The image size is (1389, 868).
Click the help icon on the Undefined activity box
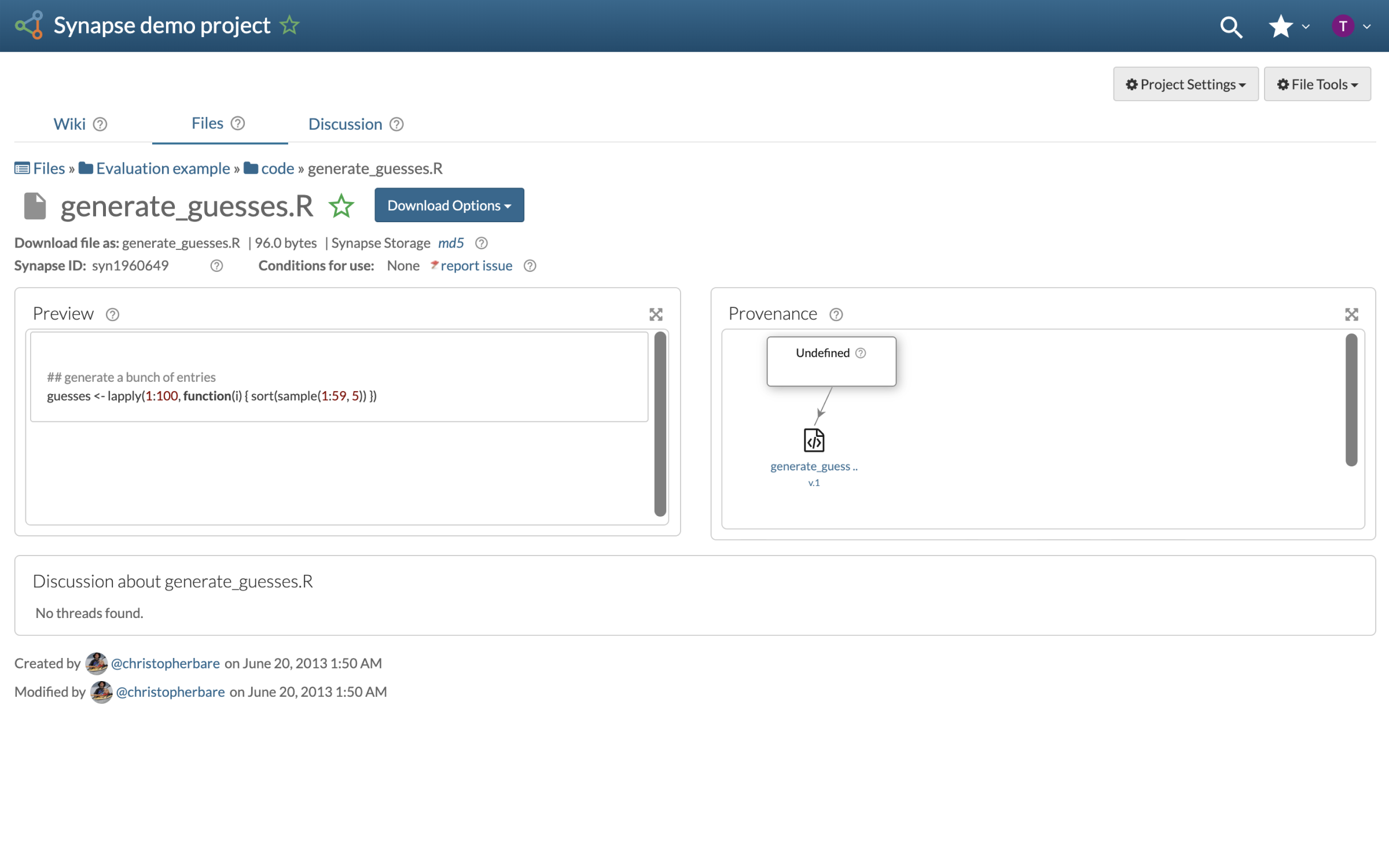(861, 353)
